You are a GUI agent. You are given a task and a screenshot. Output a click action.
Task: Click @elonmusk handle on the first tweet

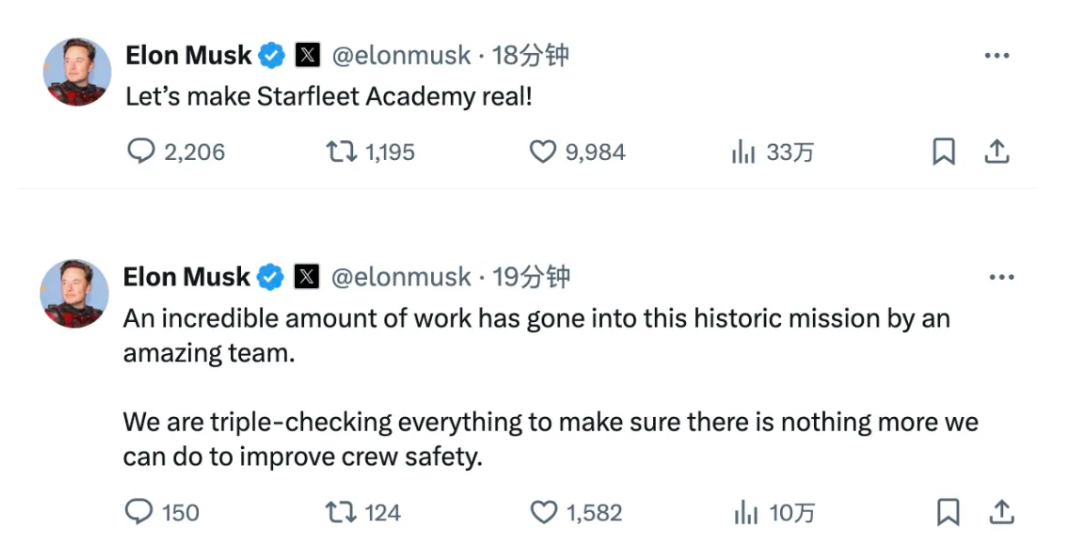[400, 56]
